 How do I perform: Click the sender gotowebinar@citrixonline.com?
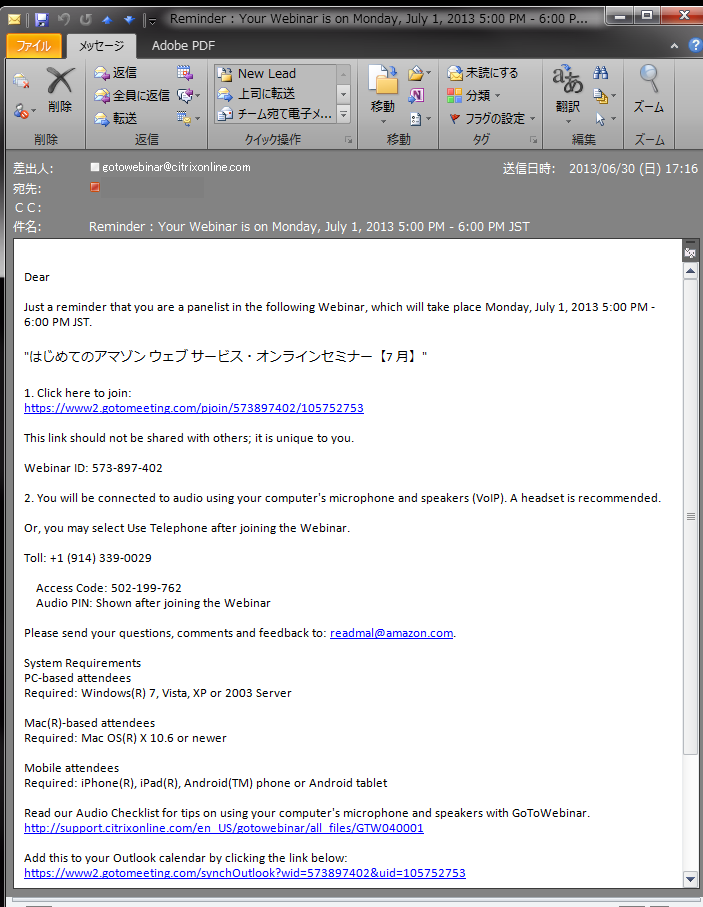pyautogui.click(x=176, y=167)
